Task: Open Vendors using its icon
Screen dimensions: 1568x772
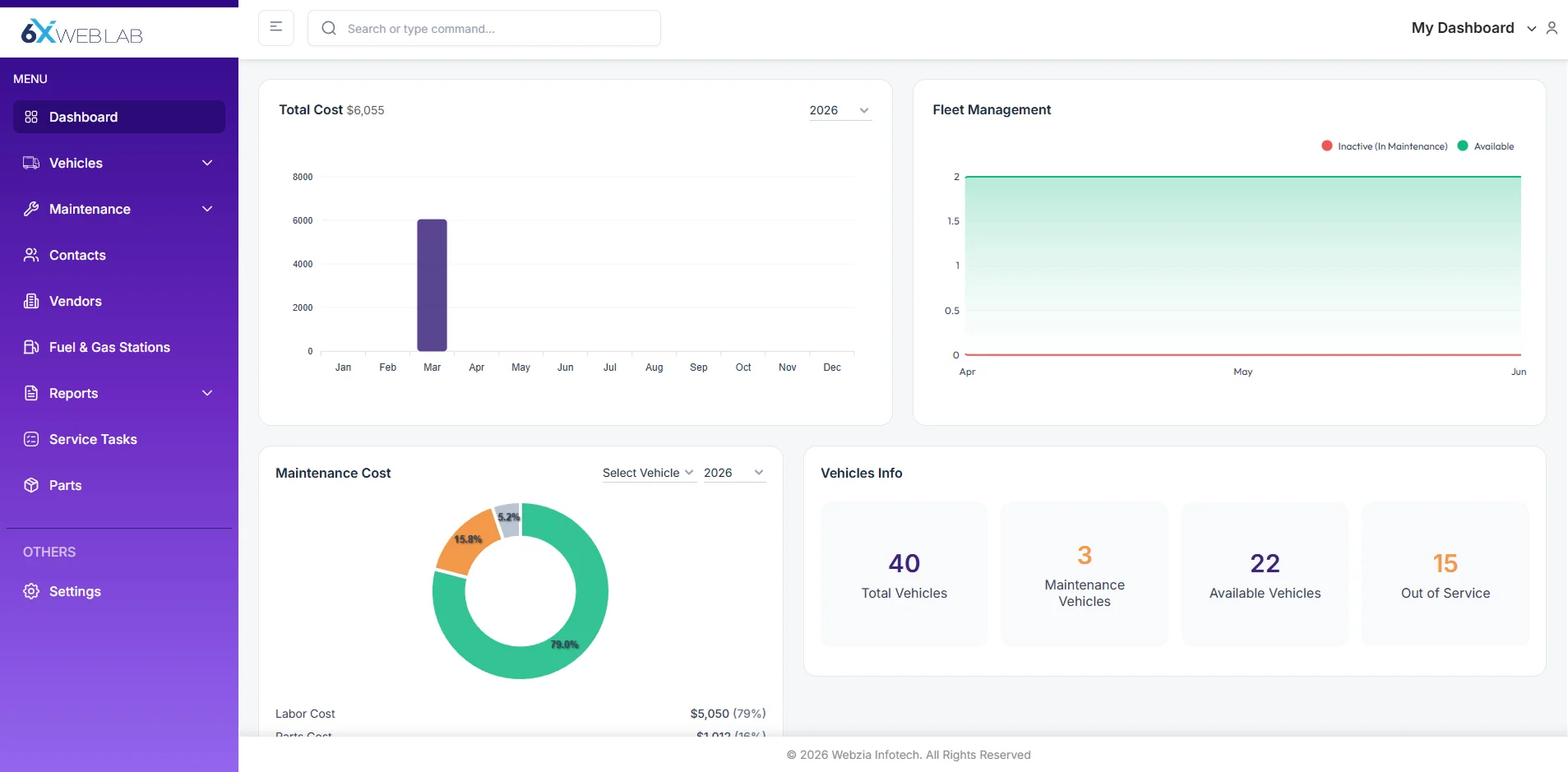Action: click(x=31, y=301)
